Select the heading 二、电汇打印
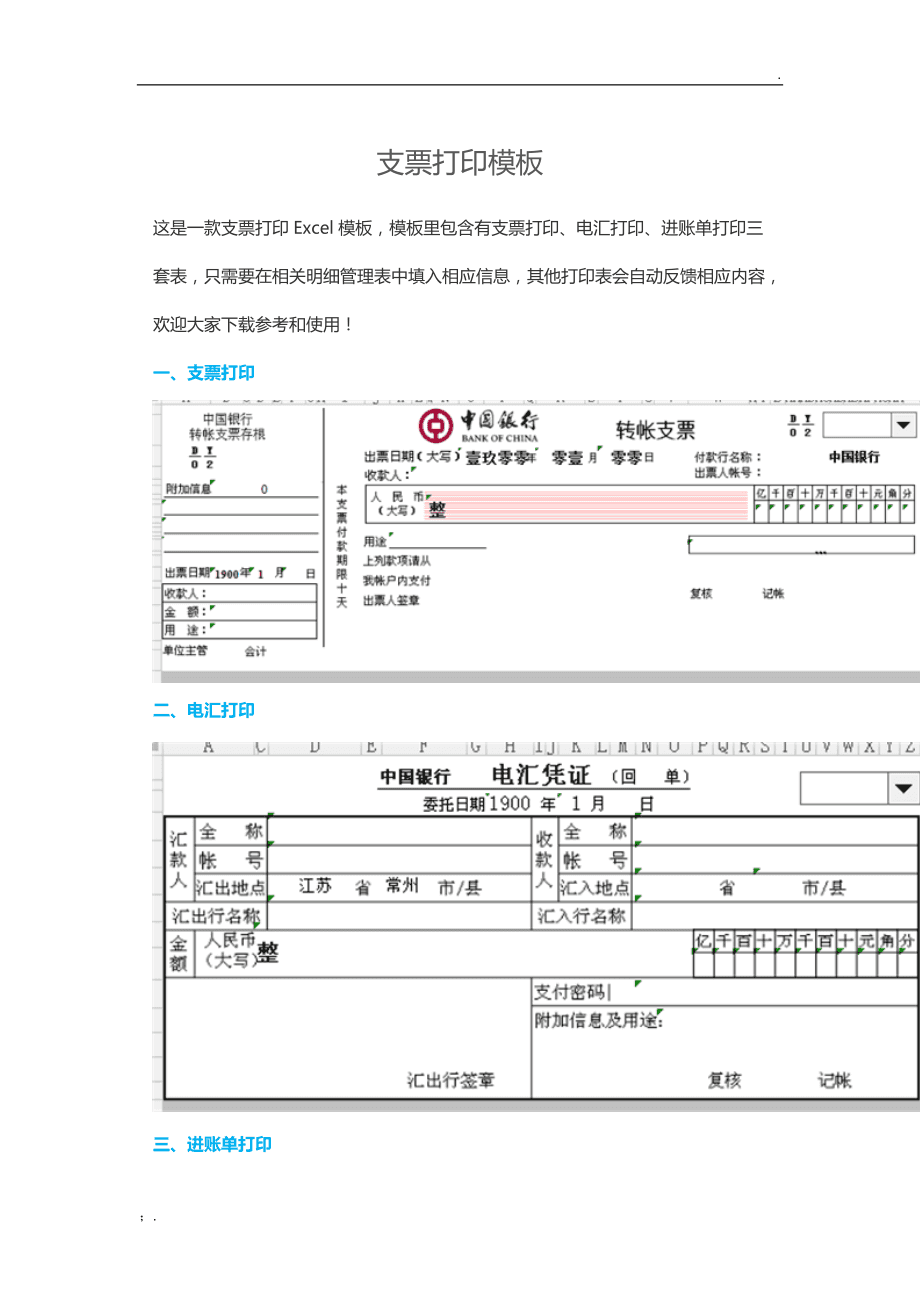 pyautogui.click(x=204, y=710)
